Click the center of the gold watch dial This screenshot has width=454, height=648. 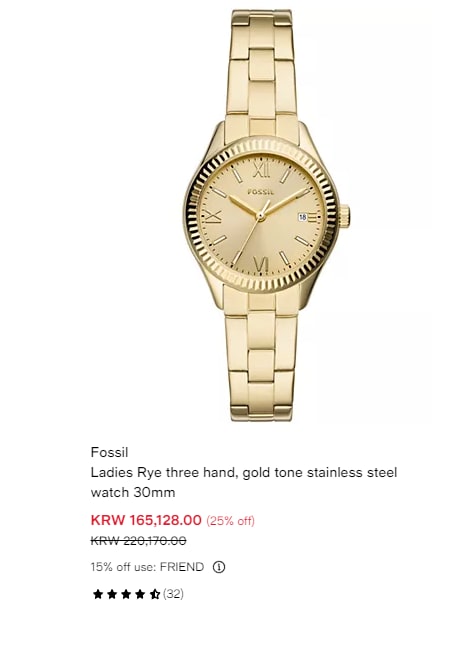(x=260, y=216)
